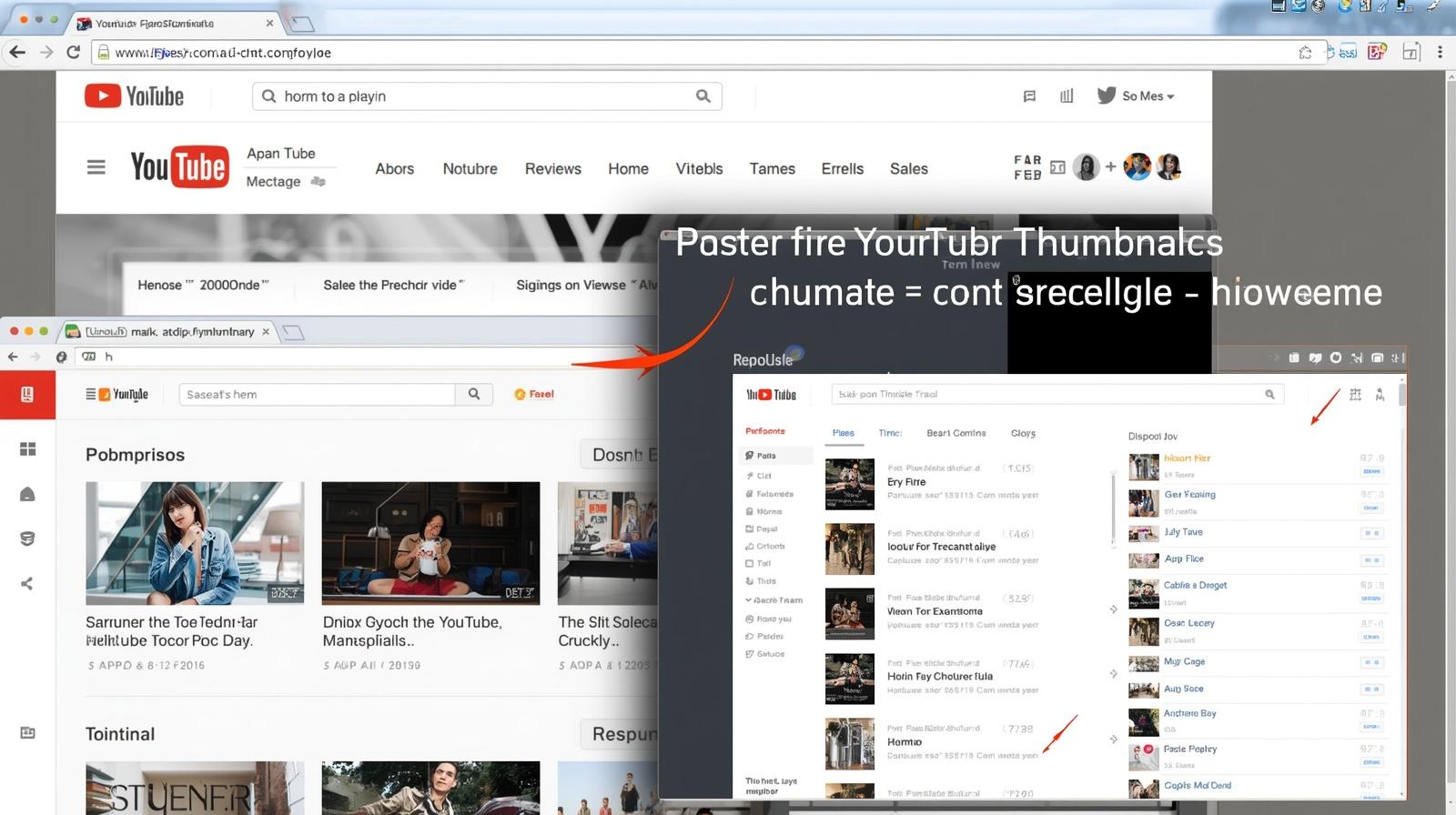Screen dimensions: 1456x815
Task: Open the So Mes dropdown menu
Action: point(1148,96)
